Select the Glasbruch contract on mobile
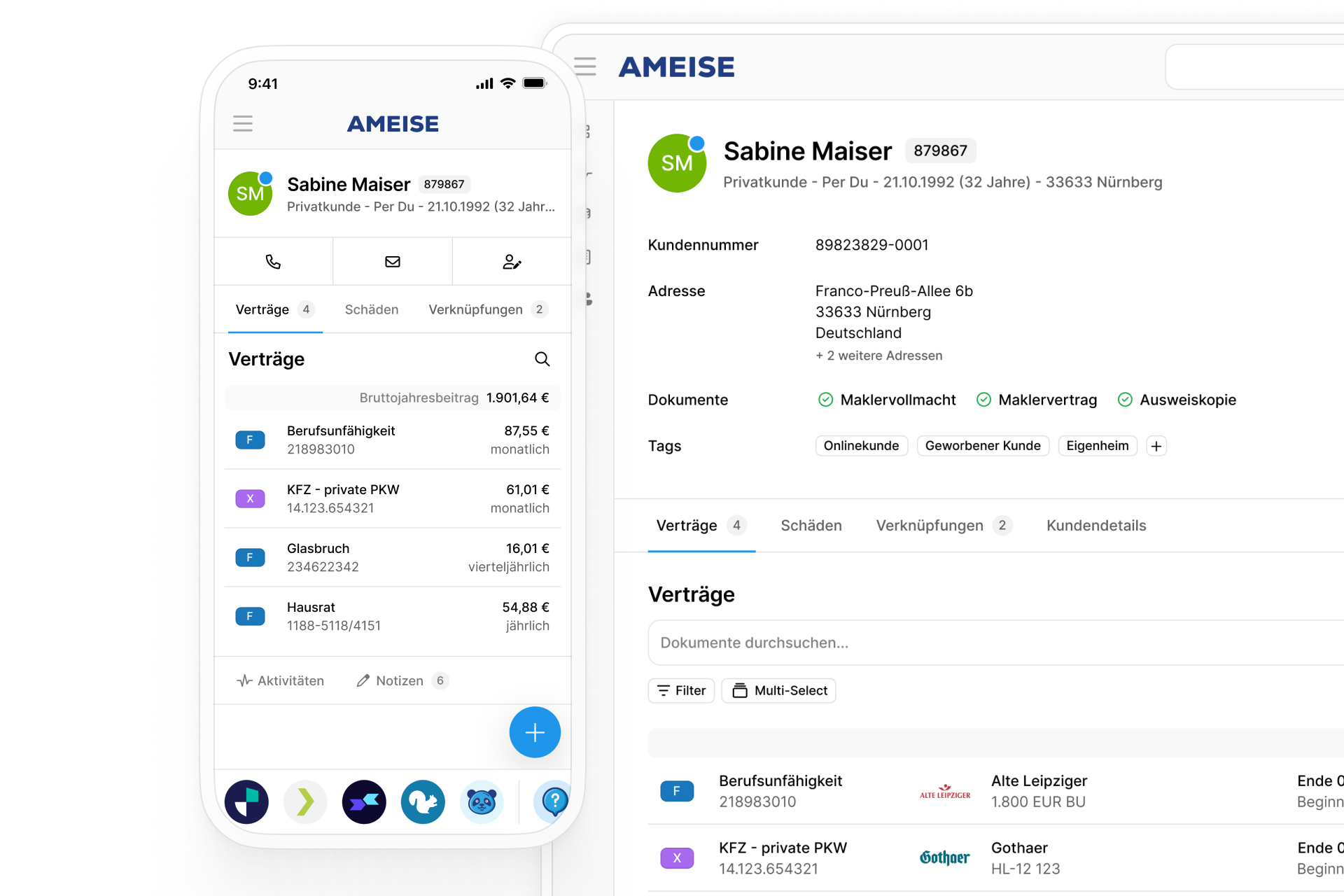Screen dimensions: 1344x896 click(392, 558)
